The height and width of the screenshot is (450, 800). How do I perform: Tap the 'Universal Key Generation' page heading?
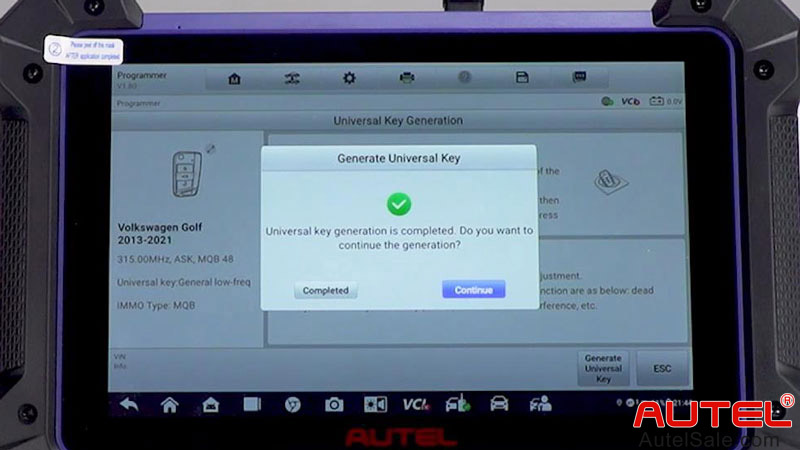click(x=398, y=120)
